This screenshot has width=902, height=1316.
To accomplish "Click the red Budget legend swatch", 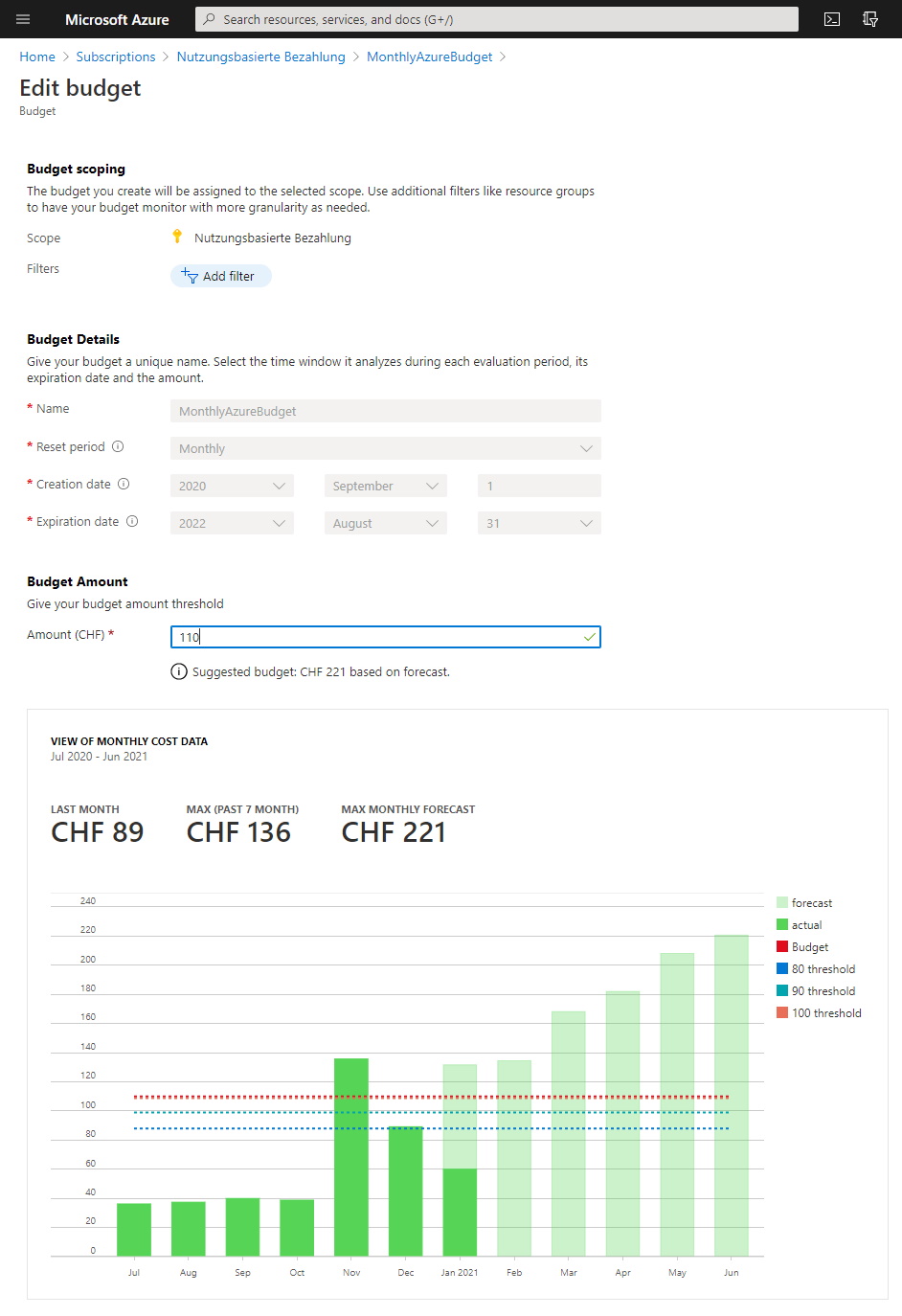I will click(x=782, y=946).
